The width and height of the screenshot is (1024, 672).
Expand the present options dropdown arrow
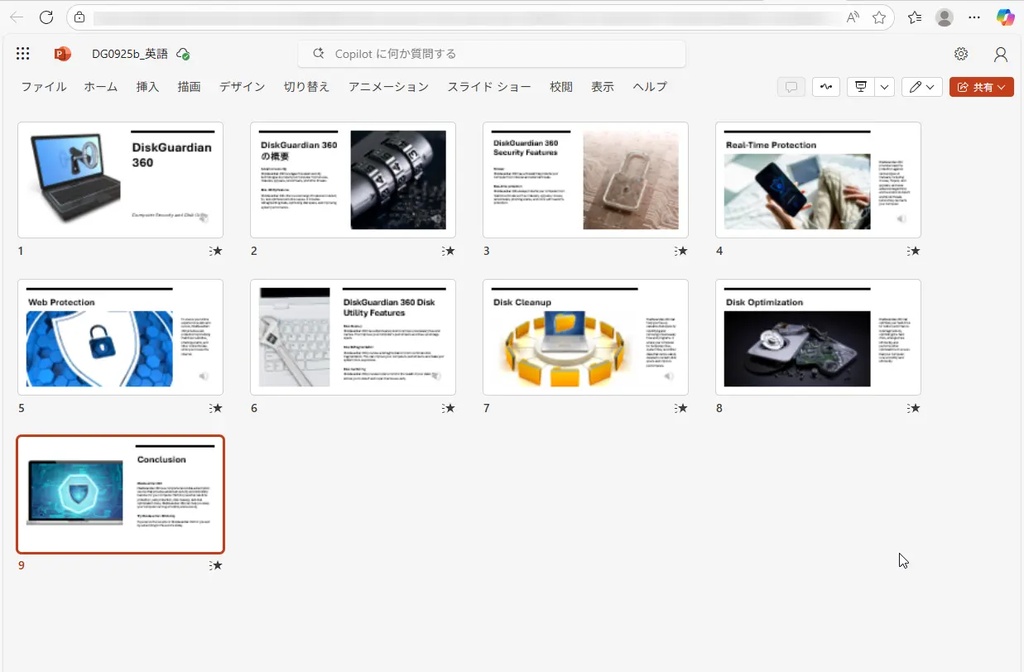(884, 87)
